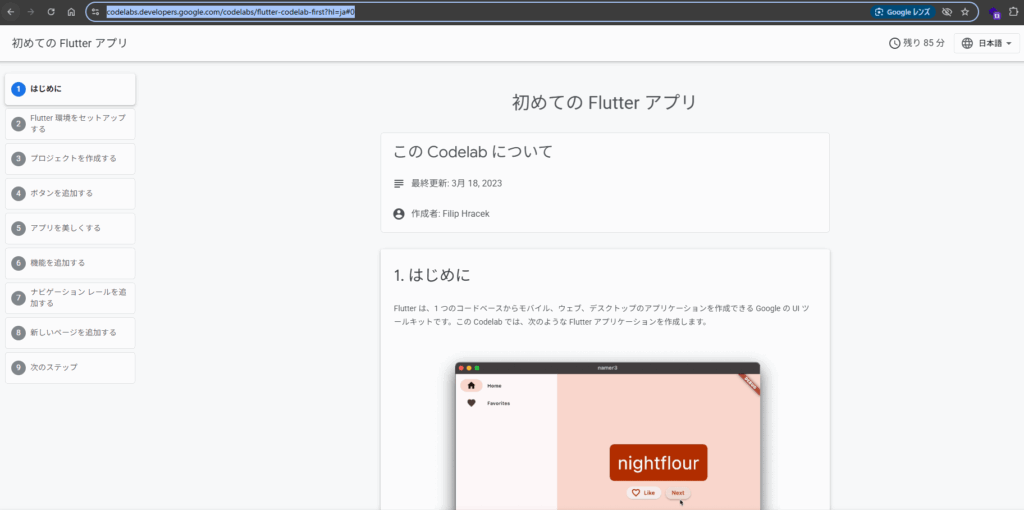
Task: Click the person icon beside 作成者
Action: coord(399,214)
